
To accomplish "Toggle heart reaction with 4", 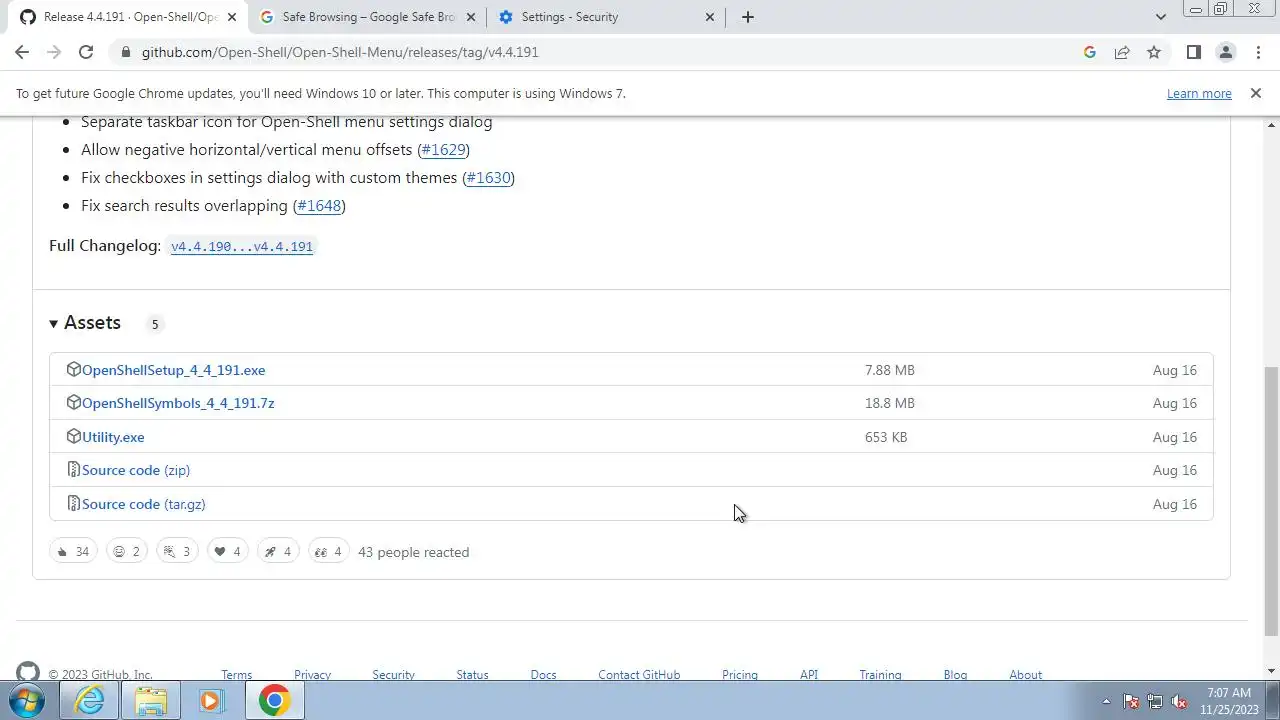I will pos(227,551).
